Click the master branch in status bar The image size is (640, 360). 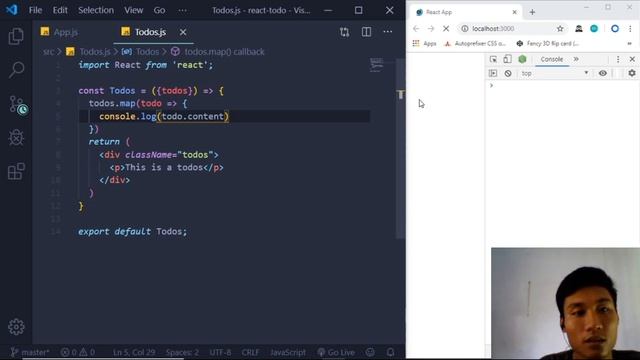coord(30,352)
